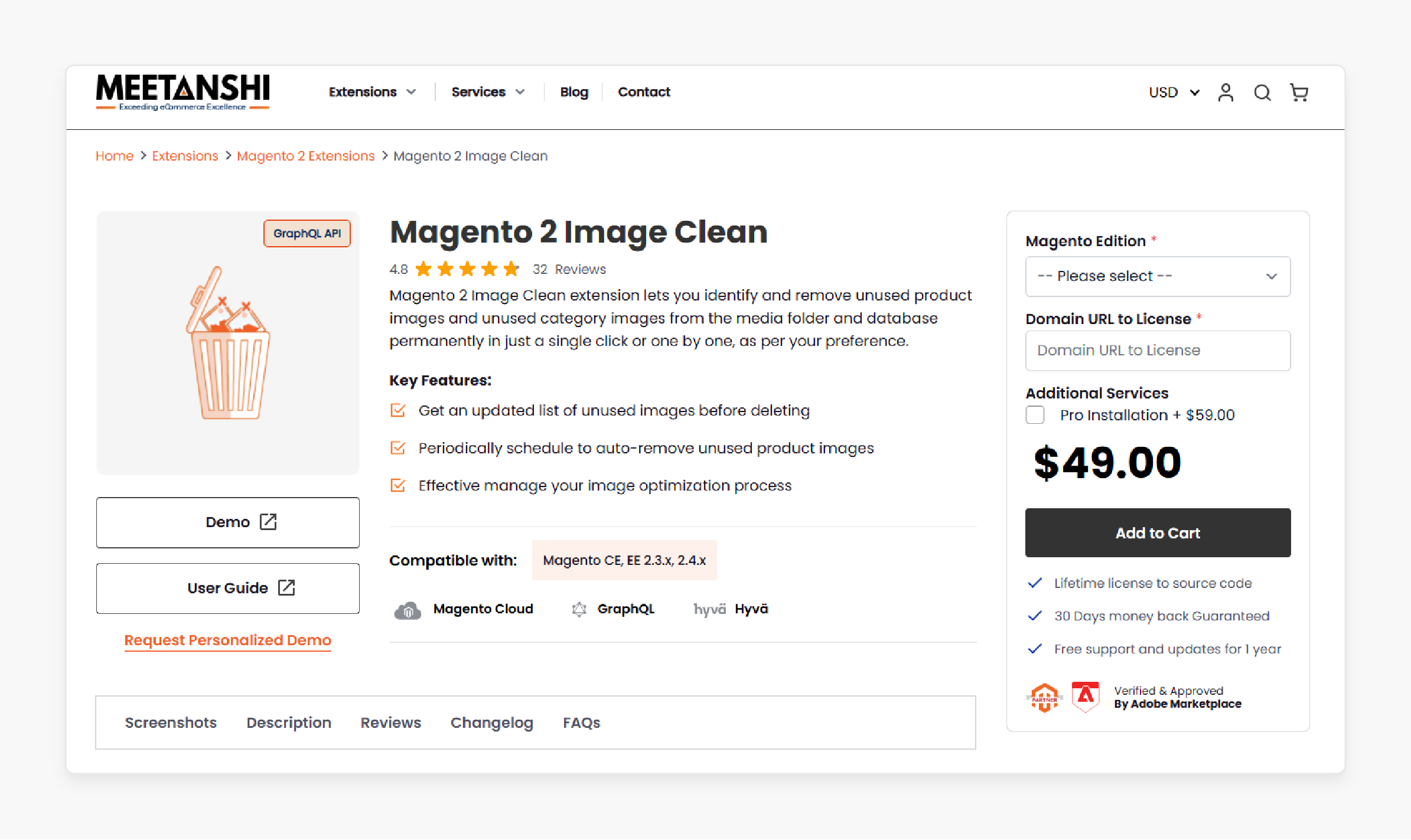Screen dimensions: 1411x840
Task: Click the Adobe Marketplace badge icon
Action: coord(1086,697)
